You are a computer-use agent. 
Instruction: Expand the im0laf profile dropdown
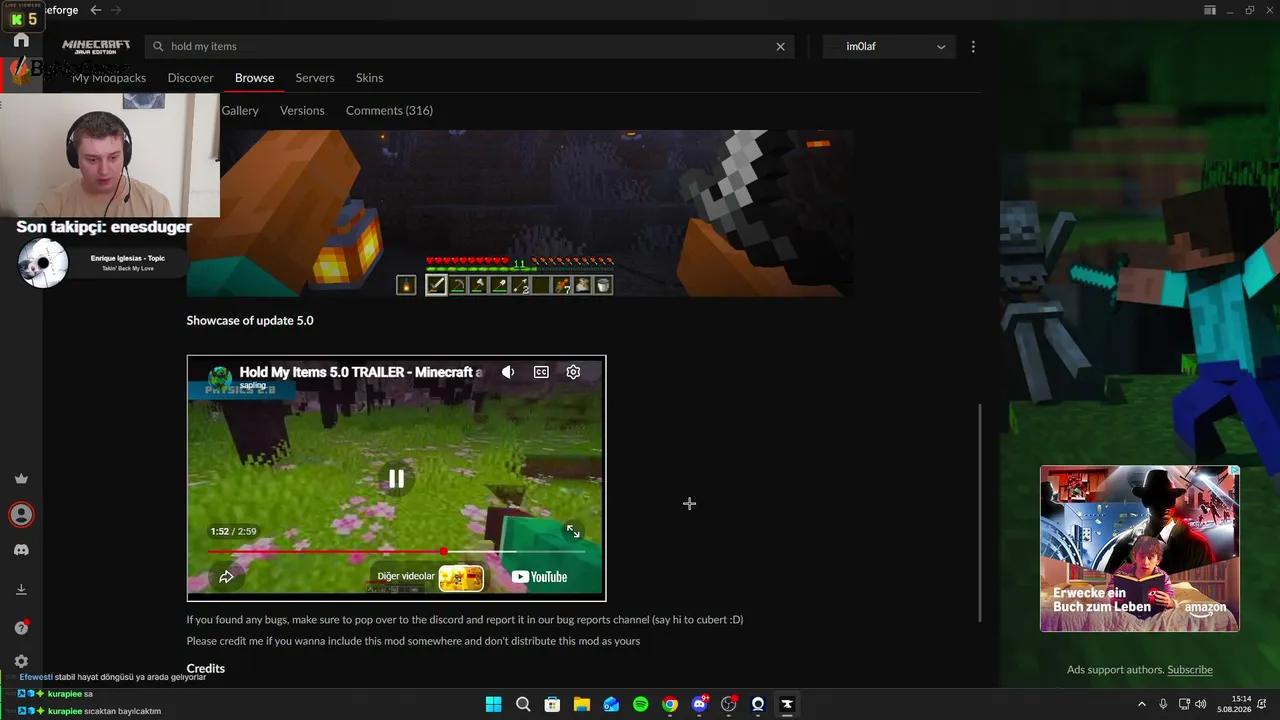pyautogui.click(x=889, y=46)
